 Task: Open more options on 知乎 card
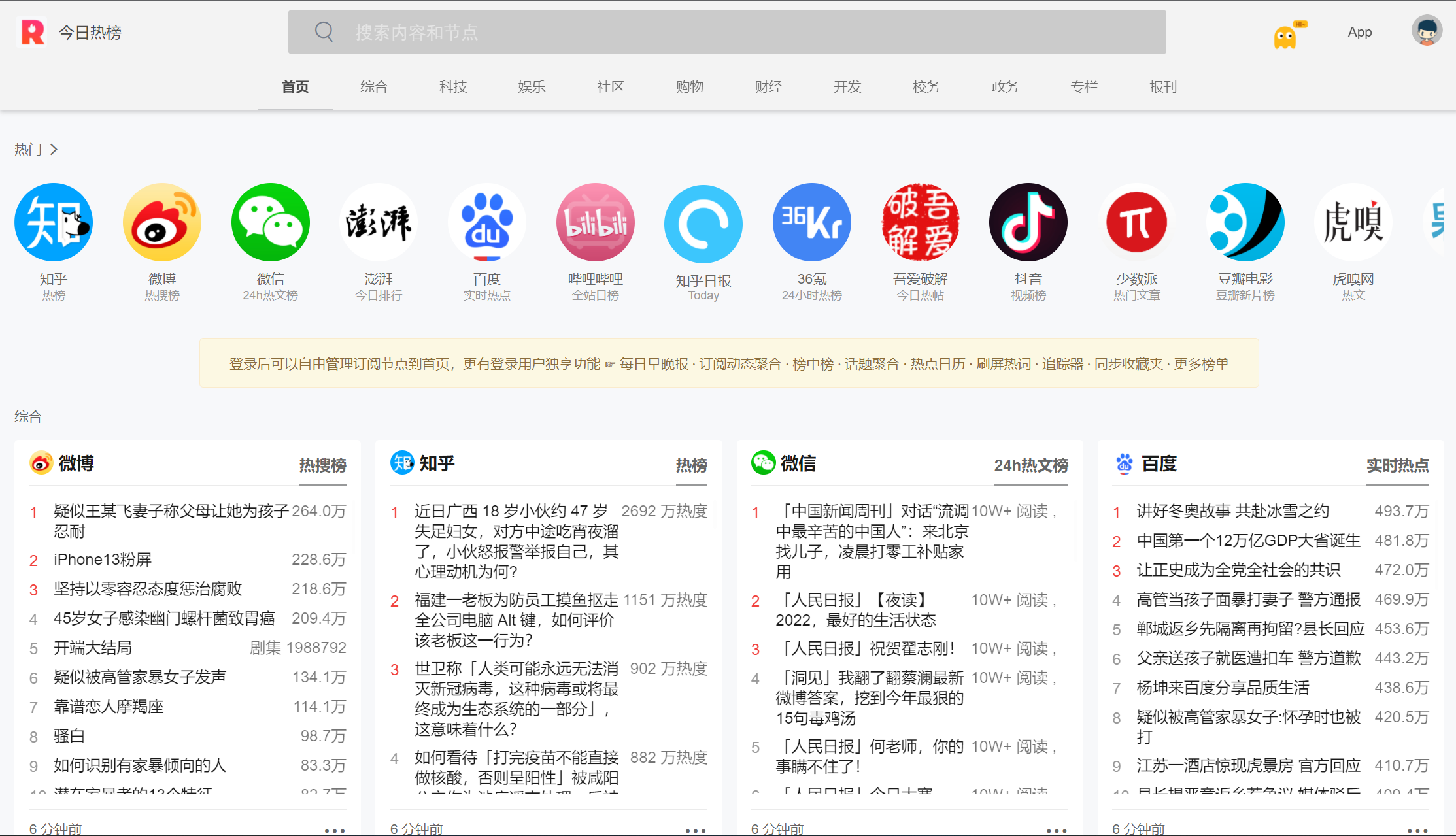coord(696,830)
